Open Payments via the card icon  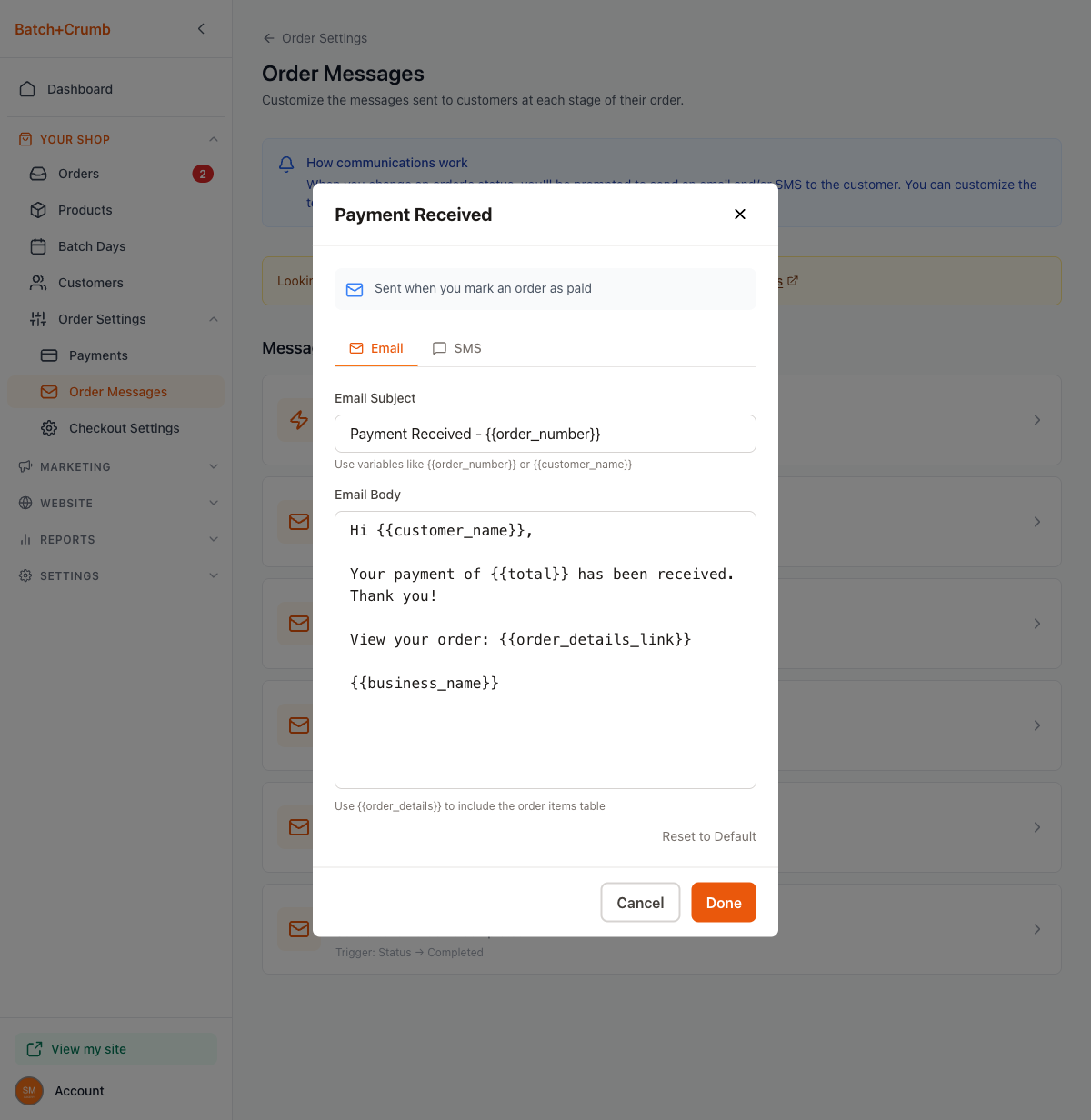point(49,355)
